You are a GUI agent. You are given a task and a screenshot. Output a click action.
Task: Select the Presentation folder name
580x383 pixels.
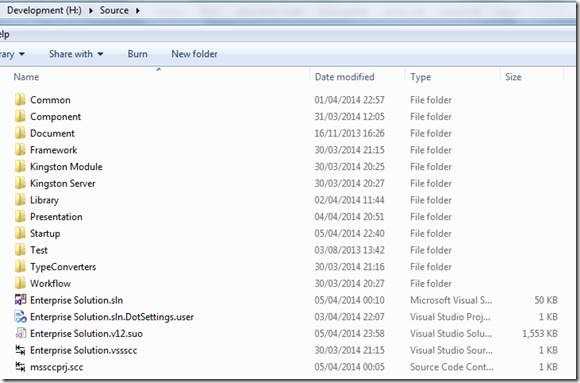56,216
